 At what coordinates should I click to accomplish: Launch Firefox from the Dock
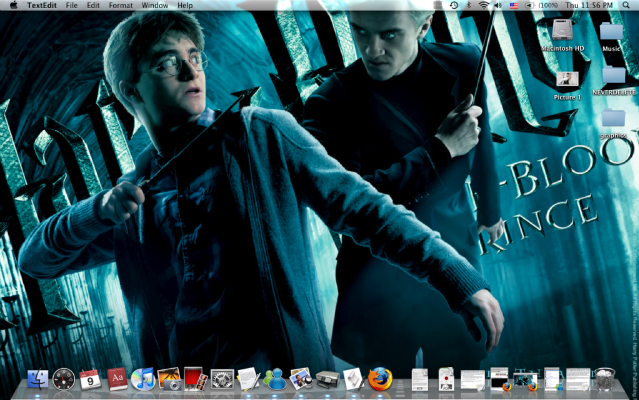tap(380, 380)
